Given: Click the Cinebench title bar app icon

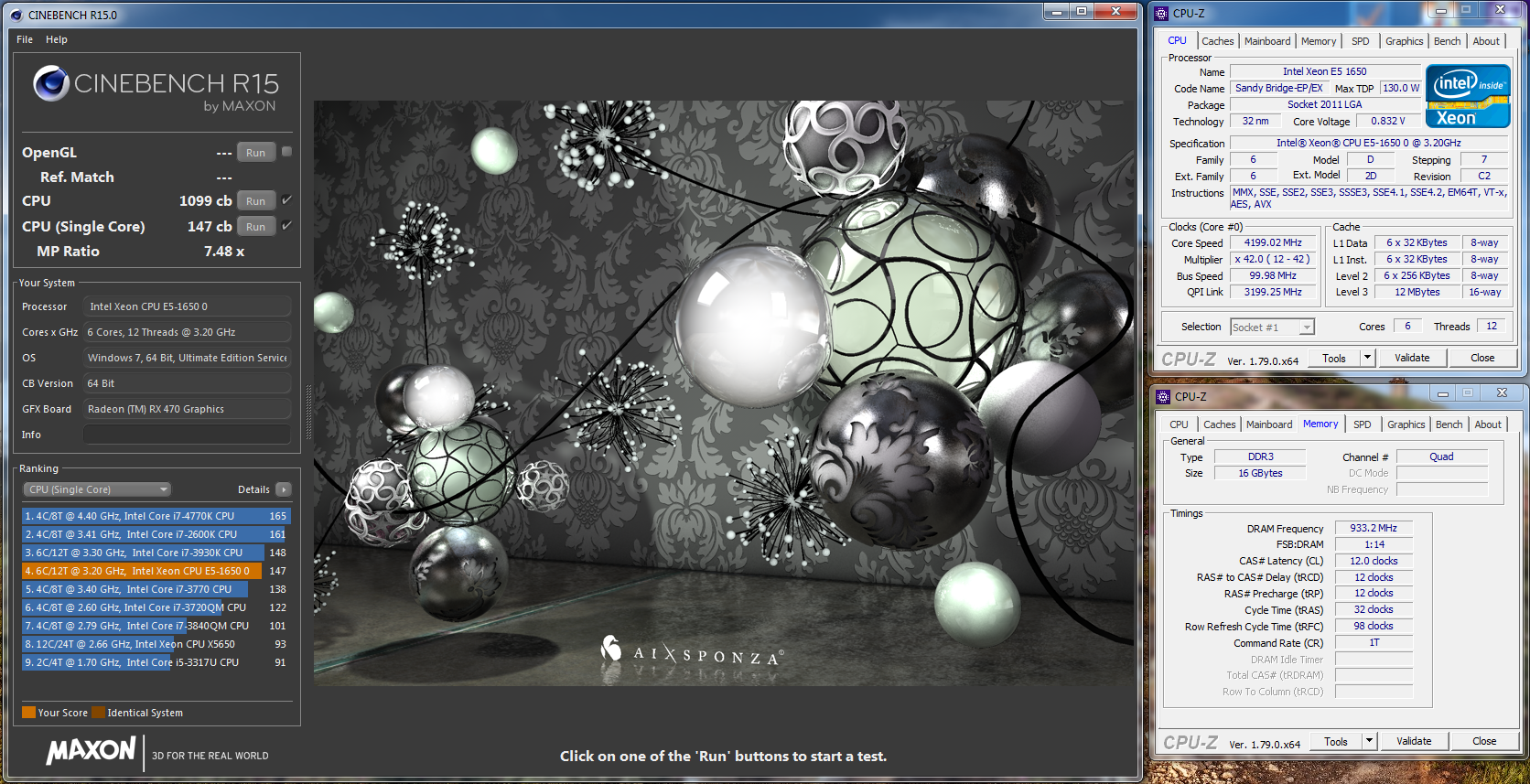Looking at the screenshot, I should click(16, 15).
